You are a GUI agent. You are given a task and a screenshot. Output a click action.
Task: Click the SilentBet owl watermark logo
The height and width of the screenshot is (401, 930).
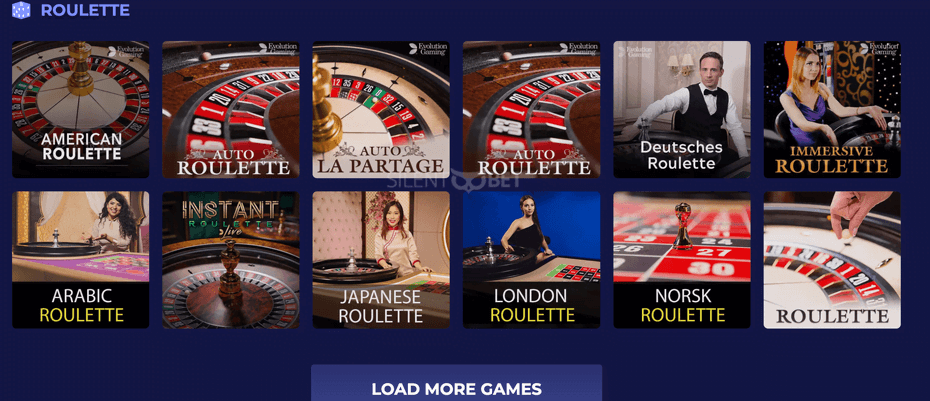pyautogui.click(x=454, y=180)
